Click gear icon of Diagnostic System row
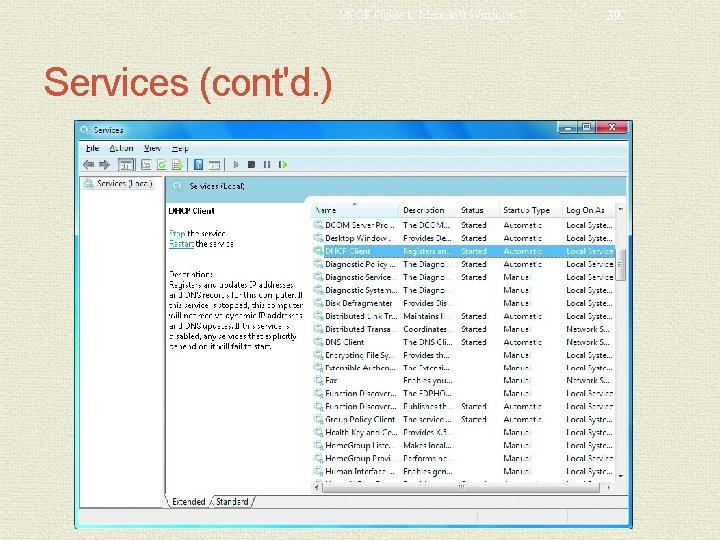This screenshot has height=540, width=720. tap(318, 290)
